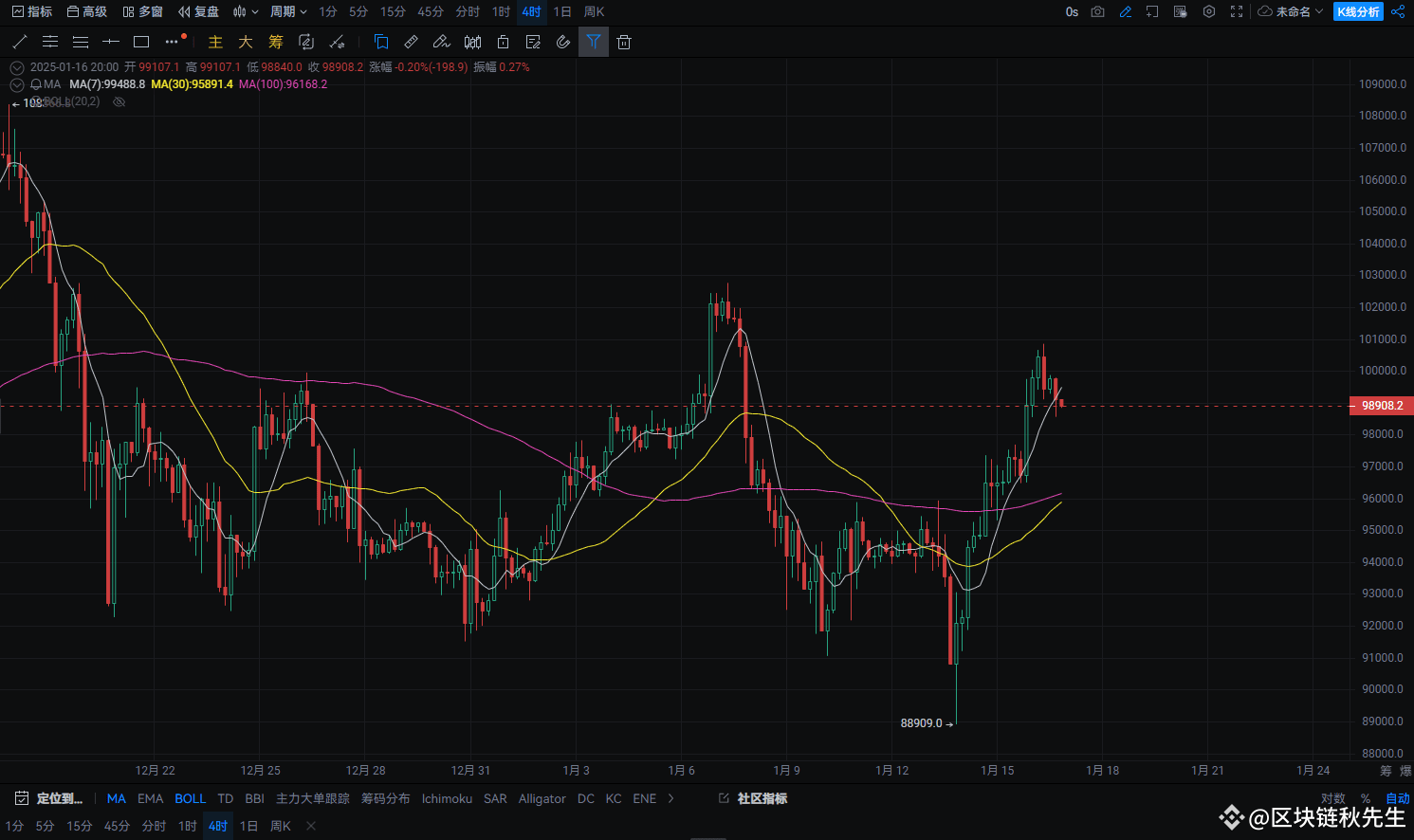Close the bottom interval bar
This screenshot has width=1414, height=840.
coord(311,826)
